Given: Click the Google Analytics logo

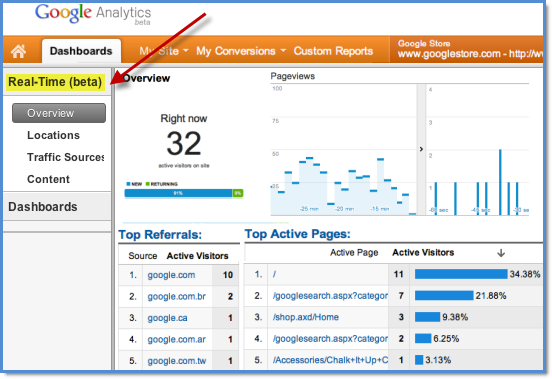Looking at the screenshot, I should point(93,14).
